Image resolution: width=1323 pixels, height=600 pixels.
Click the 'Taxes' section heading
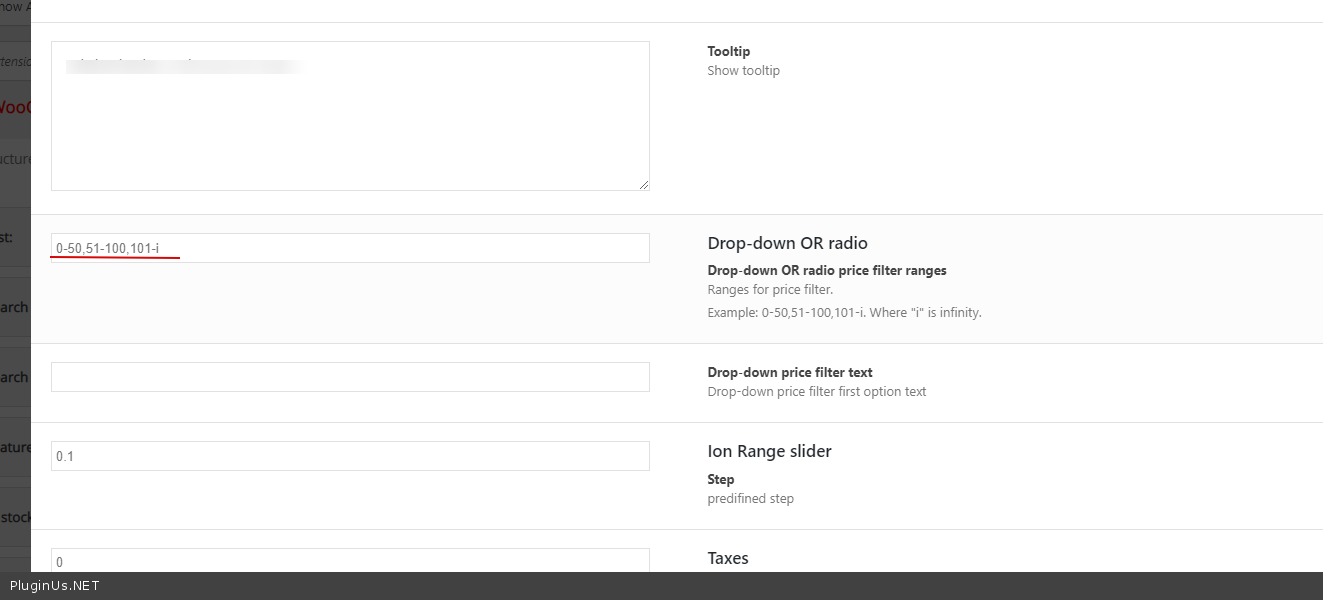point(727,558)
